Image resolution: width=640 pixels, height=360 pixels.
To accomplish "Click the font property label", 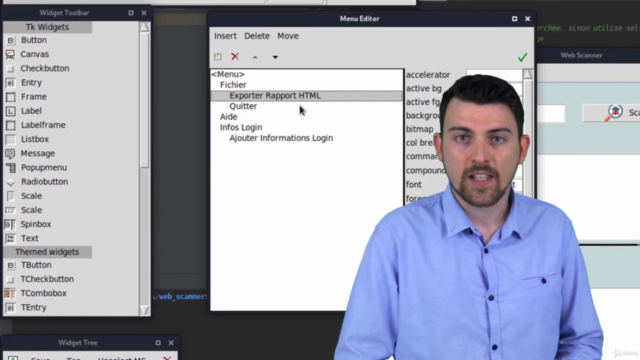I will point(413,184).
